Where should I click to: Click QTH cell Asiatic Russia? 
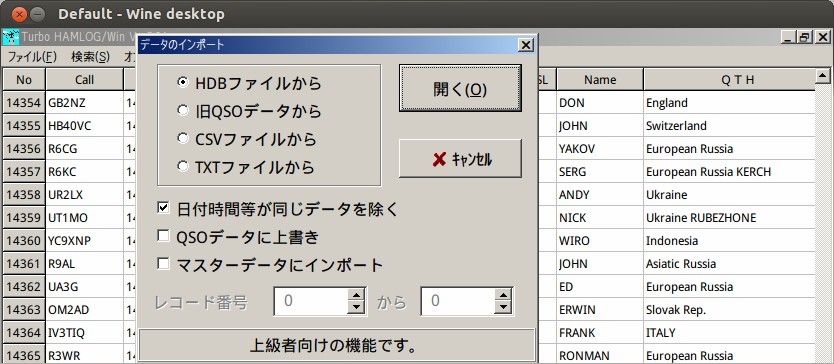tap(729, 264)
